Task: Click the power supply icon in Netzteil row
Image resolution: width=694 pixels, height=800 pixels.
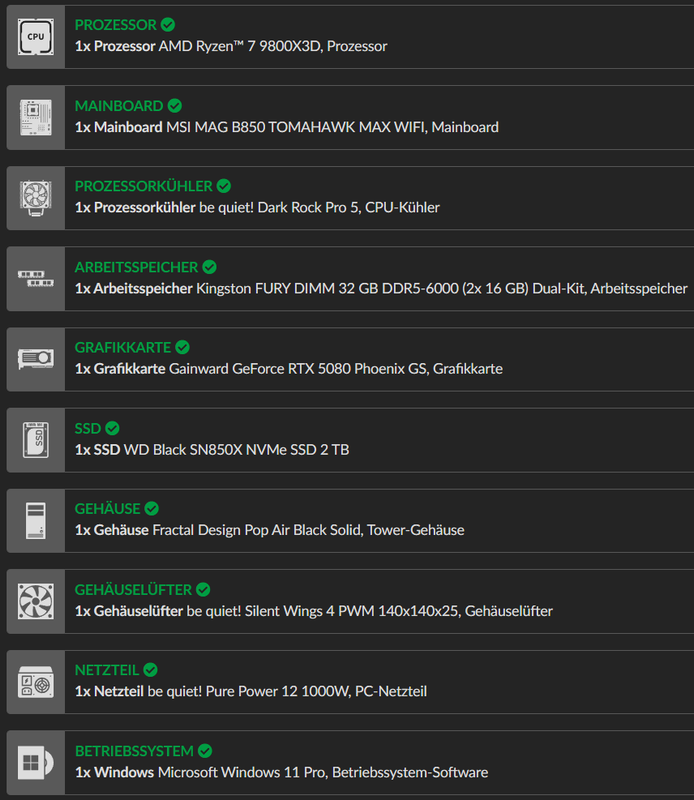Action: (x=36, y=682)
